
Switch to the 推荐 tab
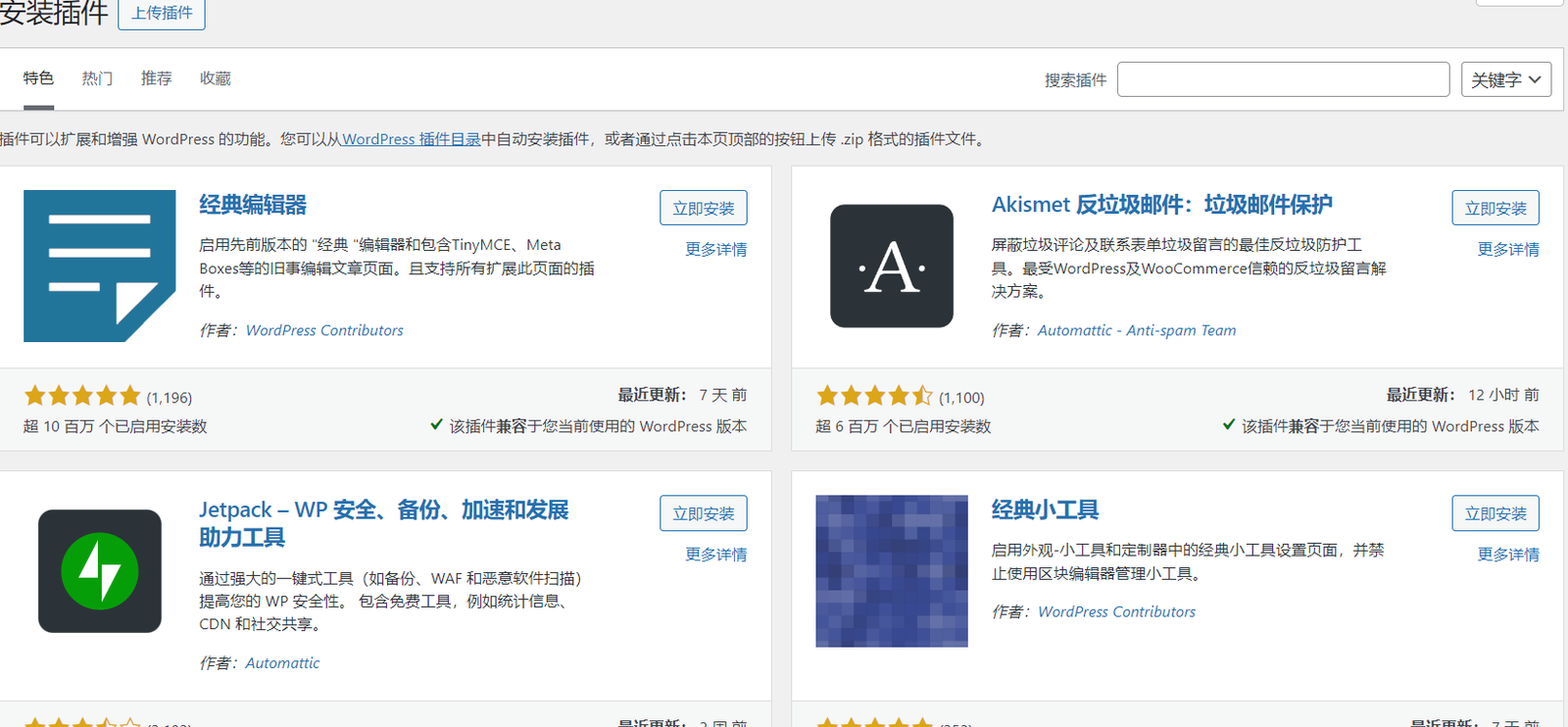tap(156, 78)
